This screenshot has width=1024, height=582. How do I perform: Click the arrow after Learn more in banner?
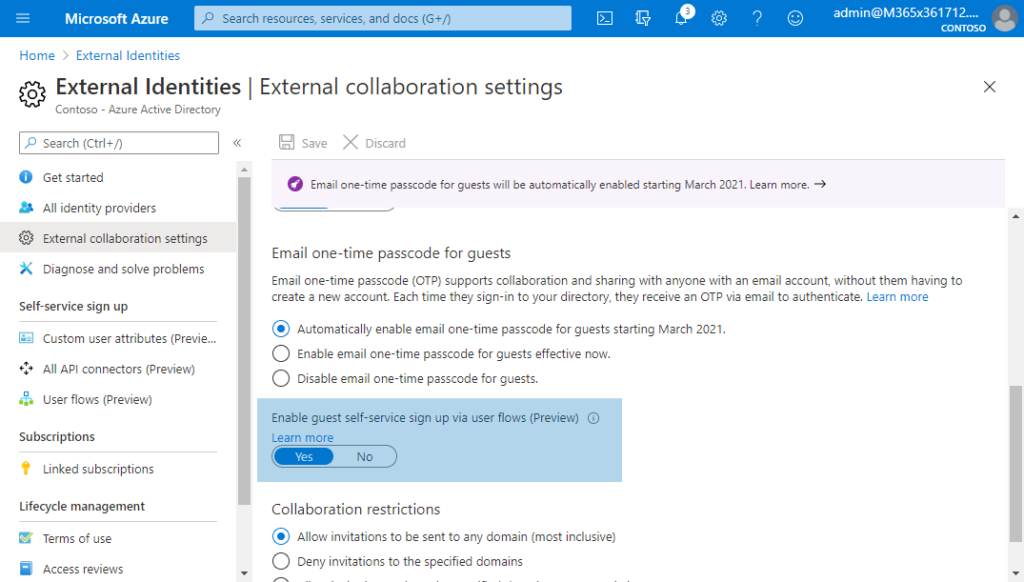tap(820, 184)
